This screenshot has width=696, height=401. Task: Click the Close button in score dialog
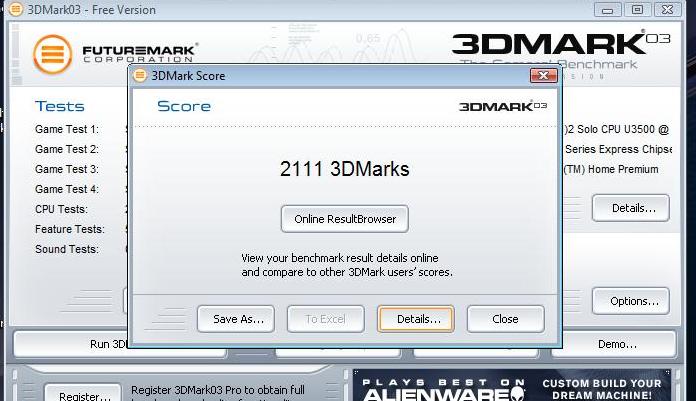tap(505, 319)
